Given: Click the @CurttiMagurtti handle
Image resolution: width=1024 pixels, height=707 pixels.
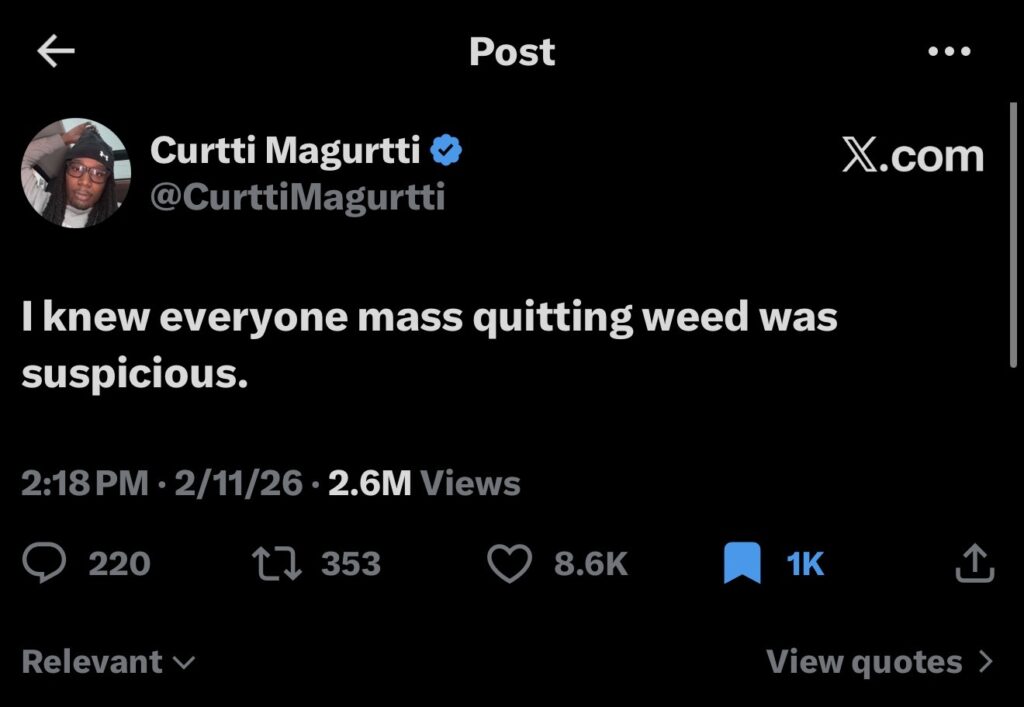Looking at the screenshot, I should [297, 196].
